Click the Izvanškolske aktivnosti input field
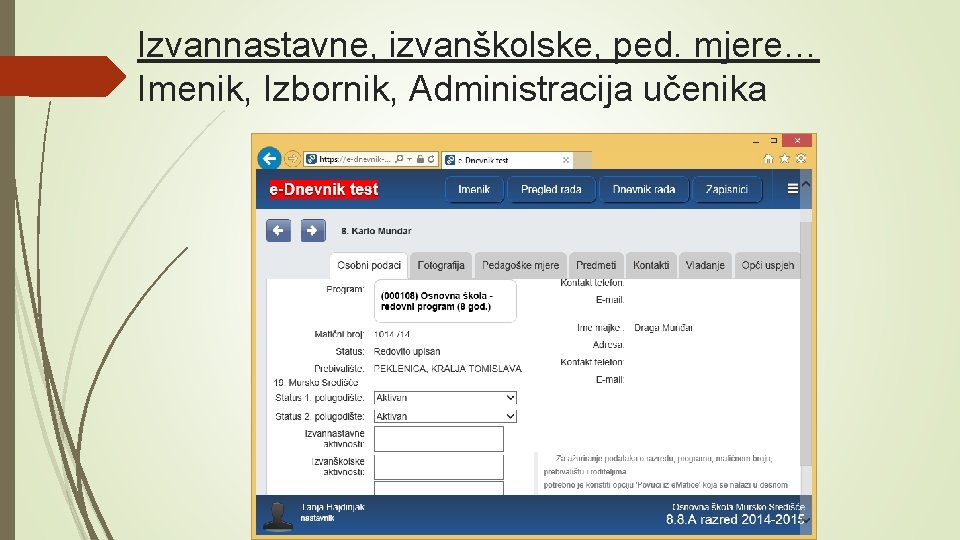Screen dimensions: 960x540 (x=439, y=467)
